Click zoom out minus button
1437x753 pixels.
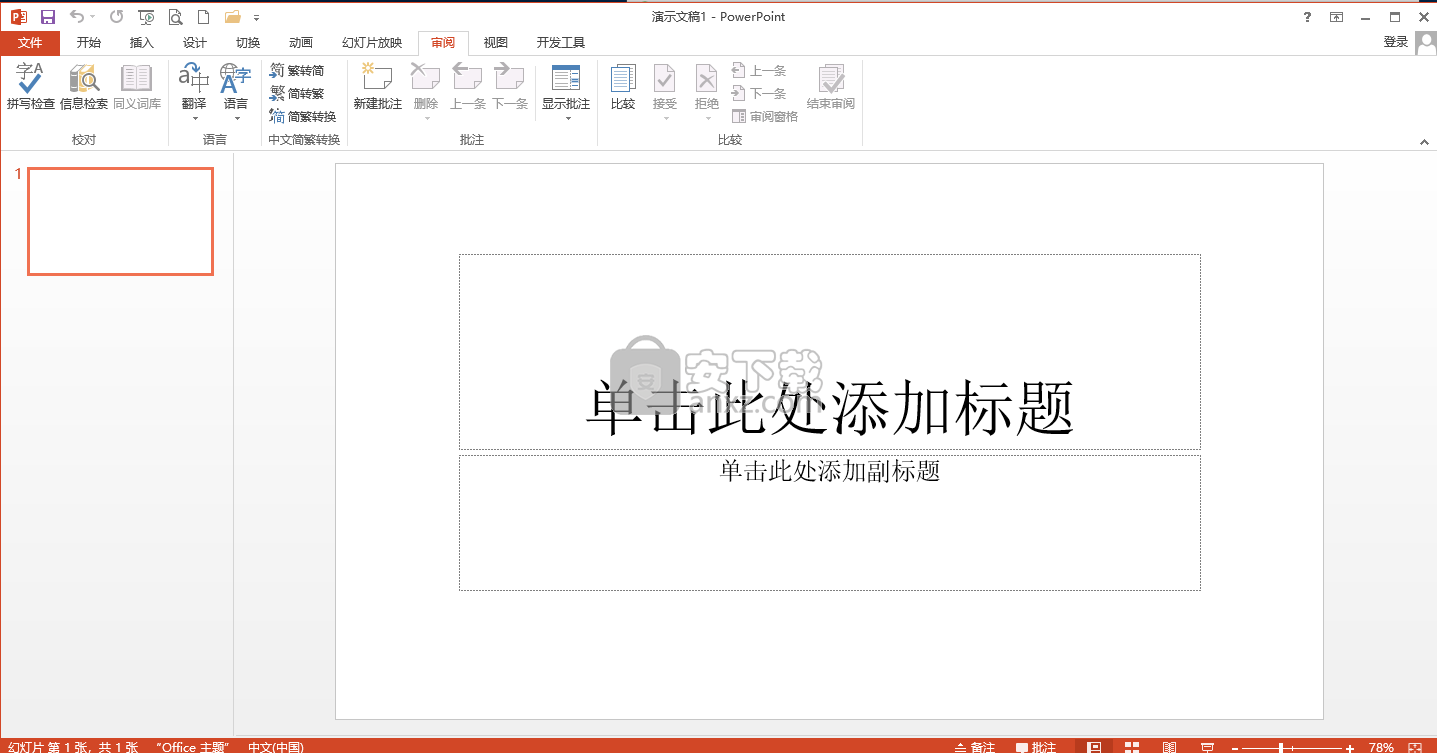(1236, 747)
